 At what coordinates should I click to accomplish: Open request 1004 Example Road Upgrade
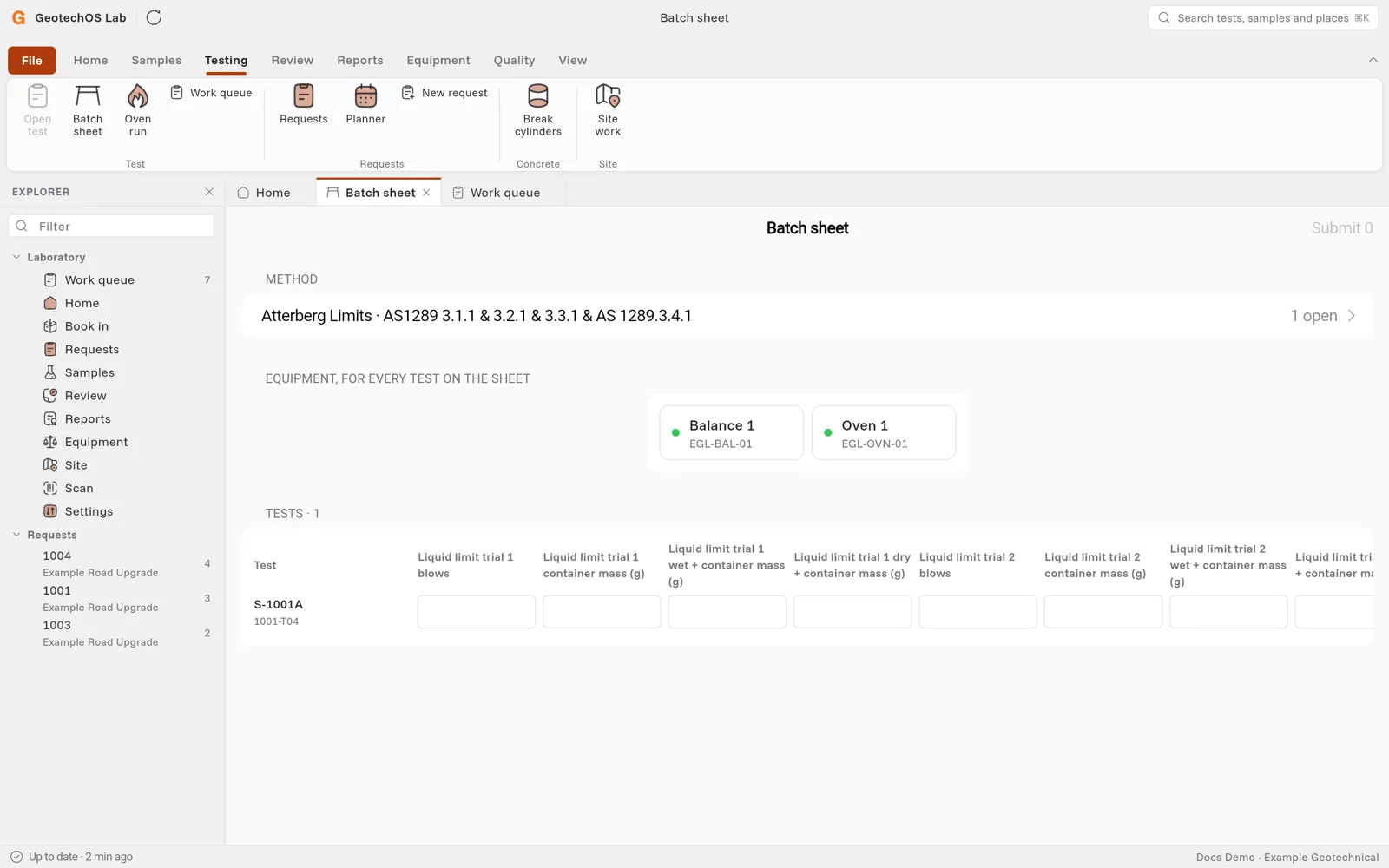tap(111, 563)
